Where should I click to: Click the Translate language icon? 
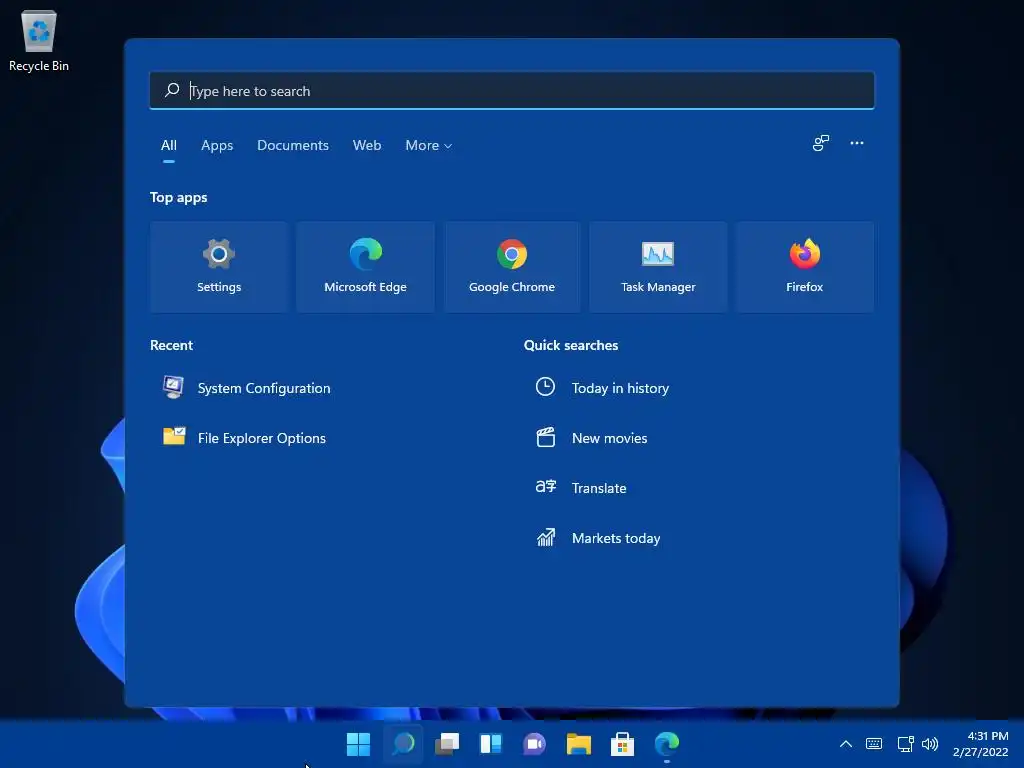click(545, 487)
